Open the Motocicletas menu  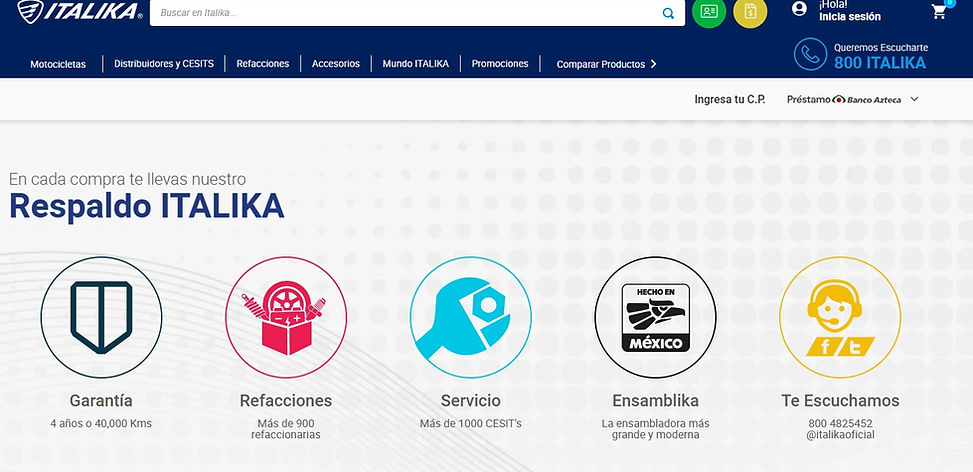(58, 64)
